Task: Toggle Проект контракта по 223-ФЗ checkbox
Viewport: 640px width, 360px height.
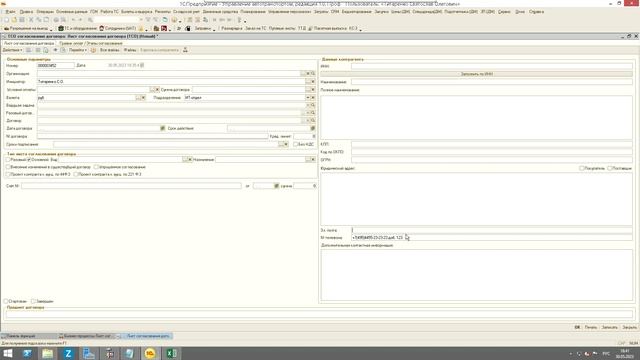Action: point(76,174)
